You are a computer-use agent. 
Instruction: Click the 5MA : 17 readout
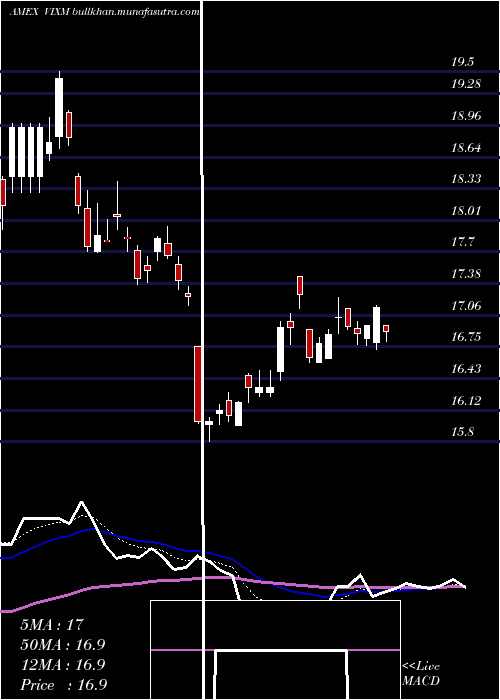pos(52,624)
